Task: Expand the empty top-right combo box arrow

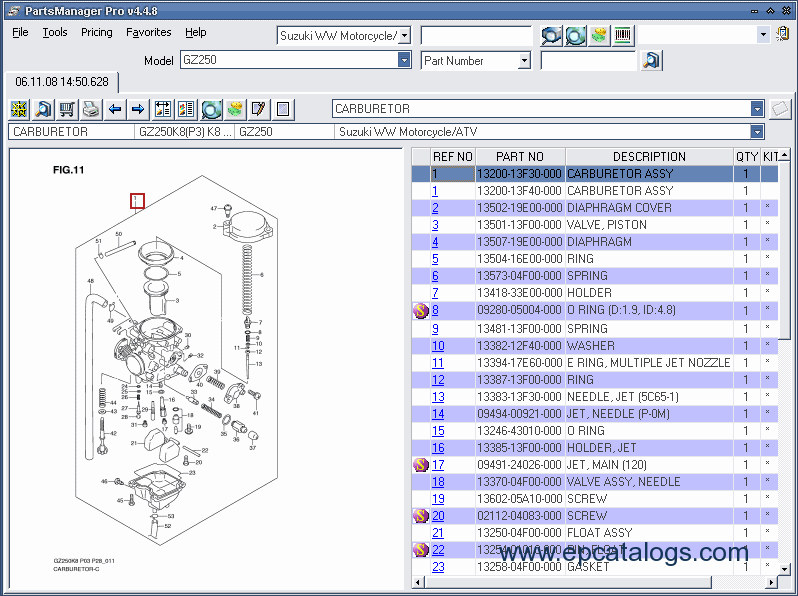Action: (763, 35)
